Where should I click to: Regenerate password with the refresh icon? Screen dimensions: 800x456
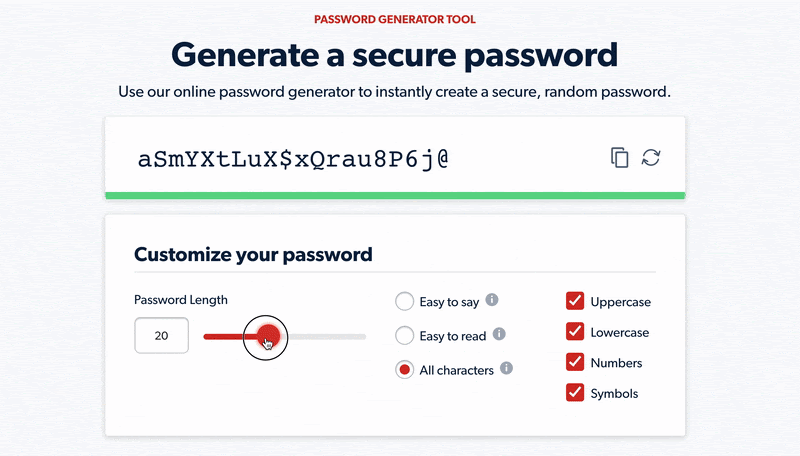[x=651, y=157]
